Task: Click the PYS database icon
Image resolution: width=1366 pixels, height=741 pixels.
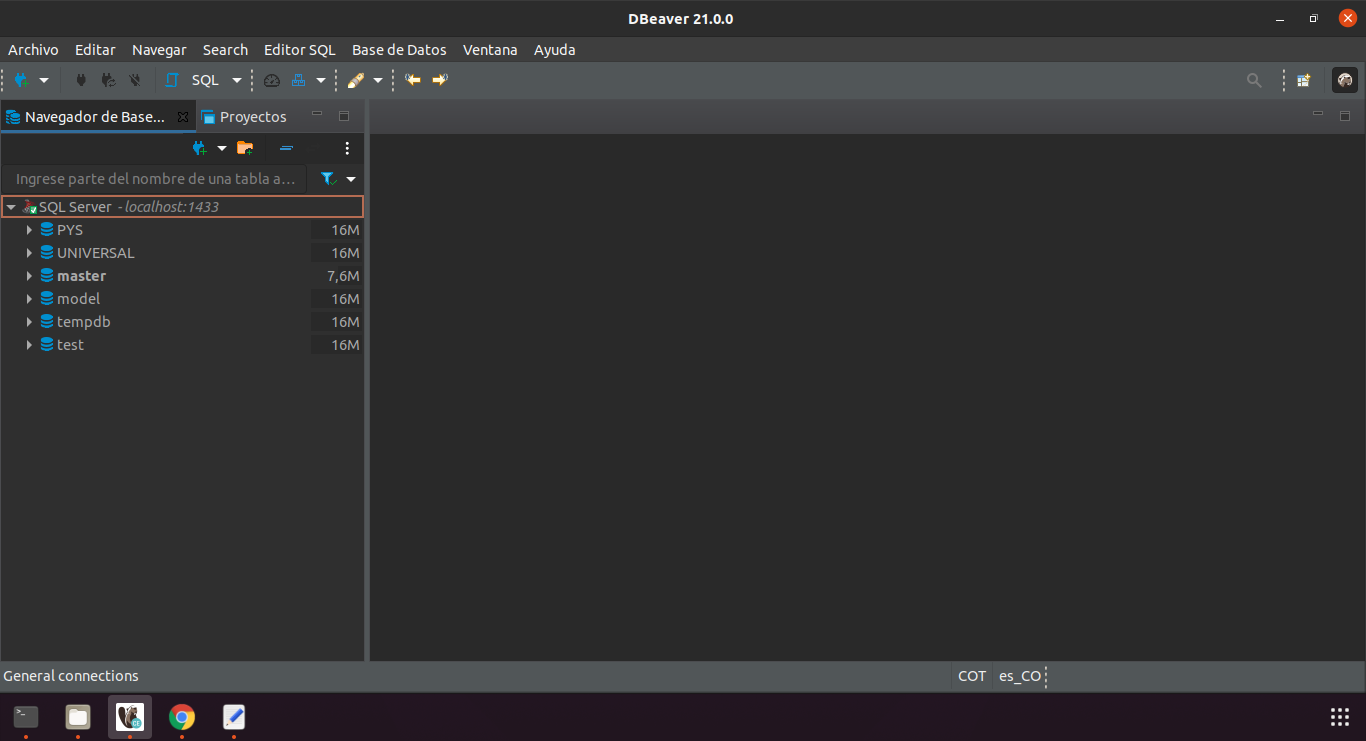Action: tap(47, 230)
